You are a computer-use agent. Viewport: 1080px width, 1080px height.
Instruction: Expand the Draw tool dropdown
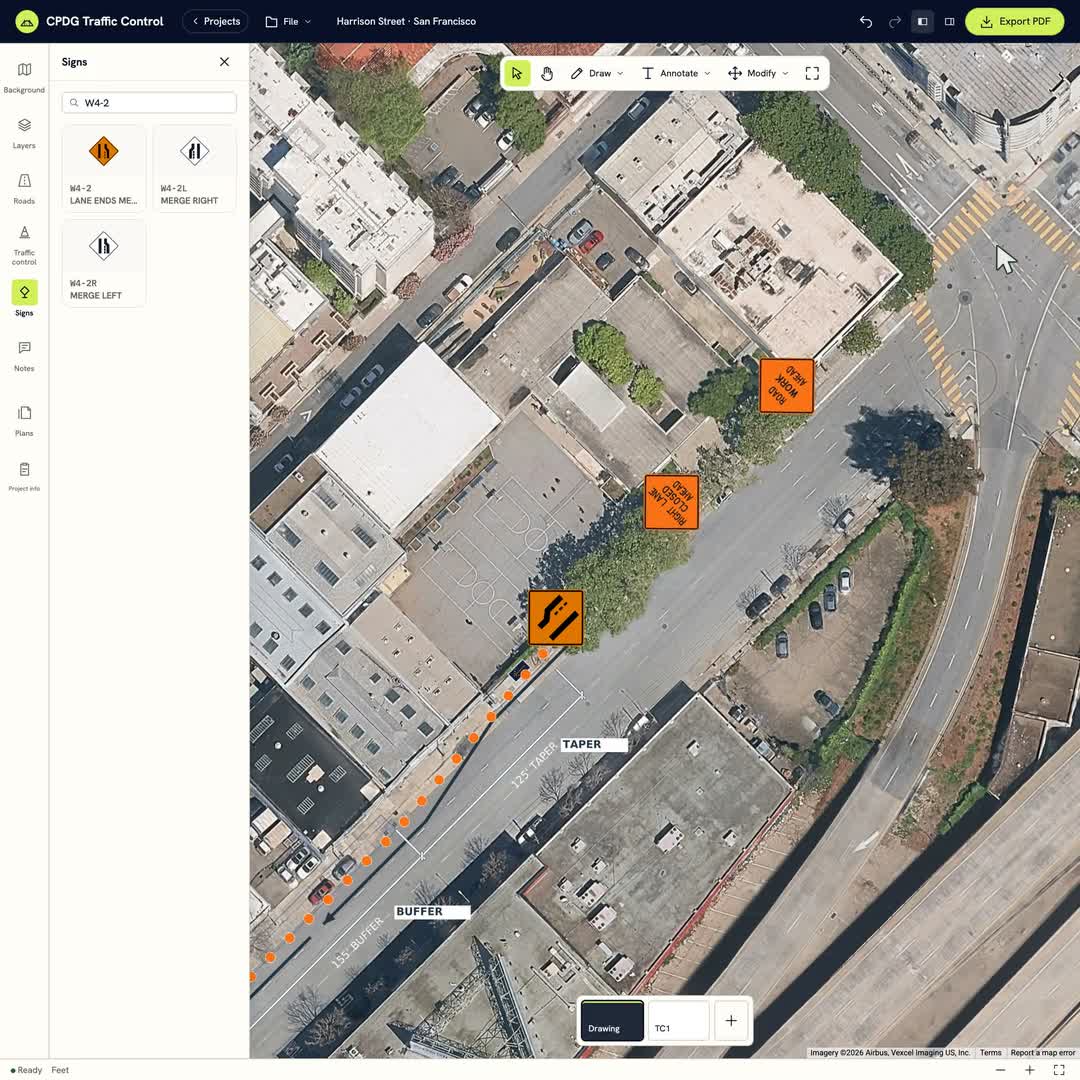[596, 74]
